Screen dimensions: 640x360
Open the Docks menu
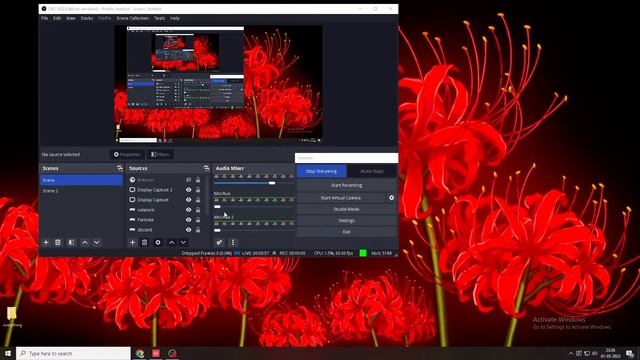click(x=87, y=18)
